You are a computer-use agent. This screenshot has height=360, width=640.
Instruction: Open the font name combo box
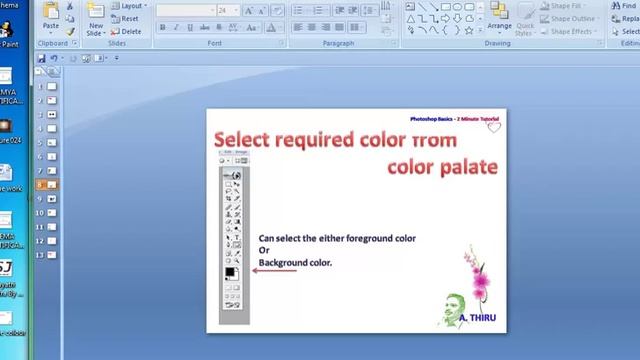click(x=186, y=11)
